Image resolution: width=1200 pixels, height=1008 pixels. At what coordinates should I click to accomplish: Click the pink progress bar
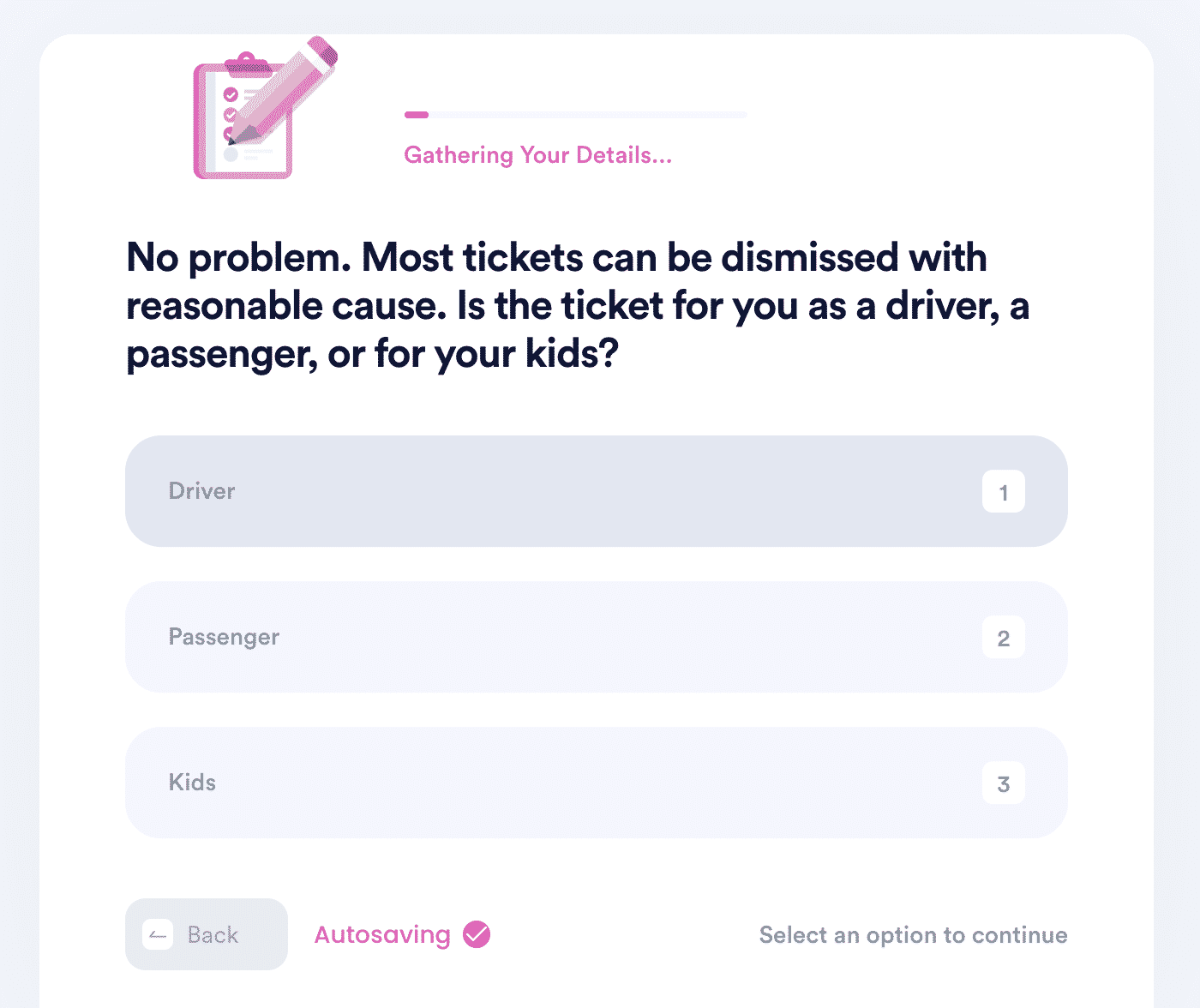coord(417,114)
